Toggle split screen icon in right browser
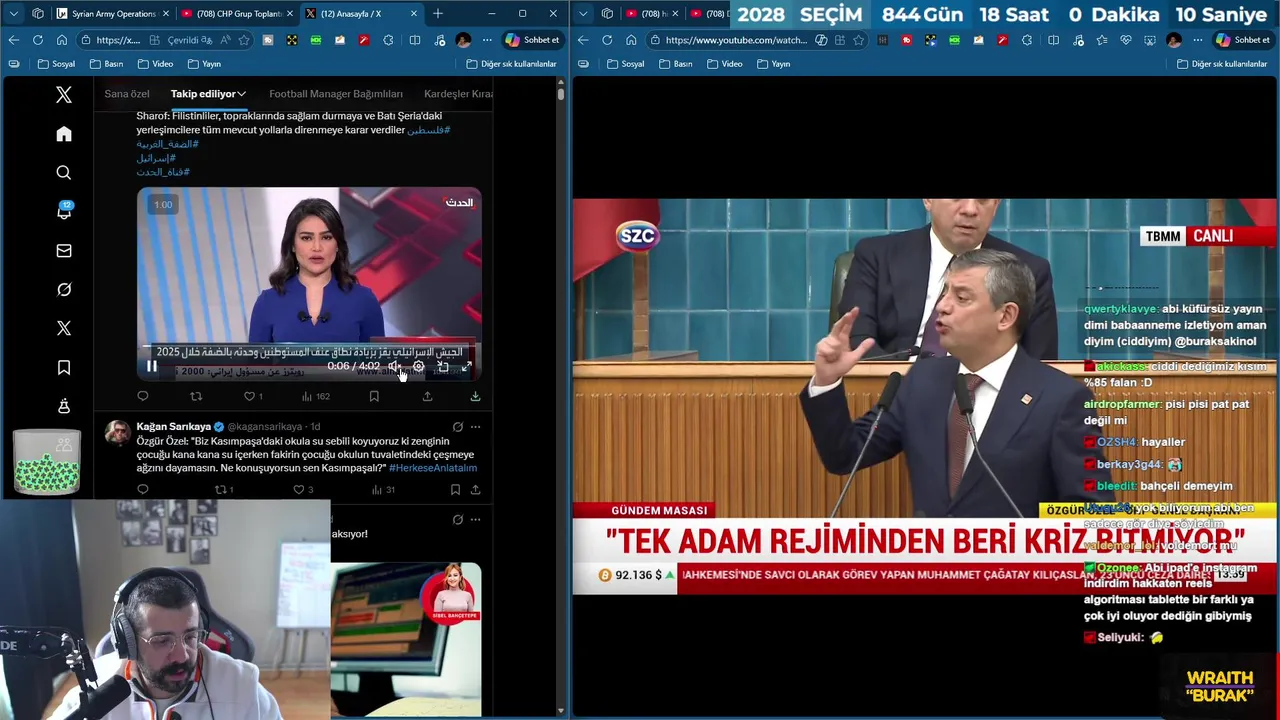 (1053, 40)
